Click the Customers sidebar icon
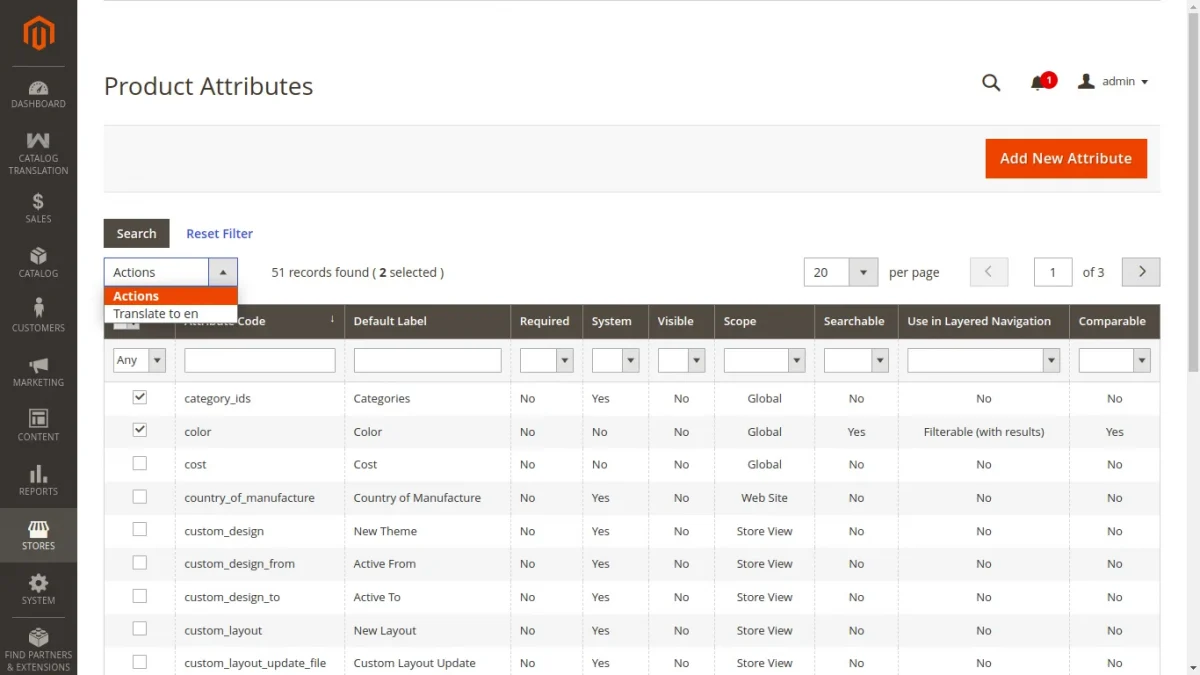 [x=38, y=315]
